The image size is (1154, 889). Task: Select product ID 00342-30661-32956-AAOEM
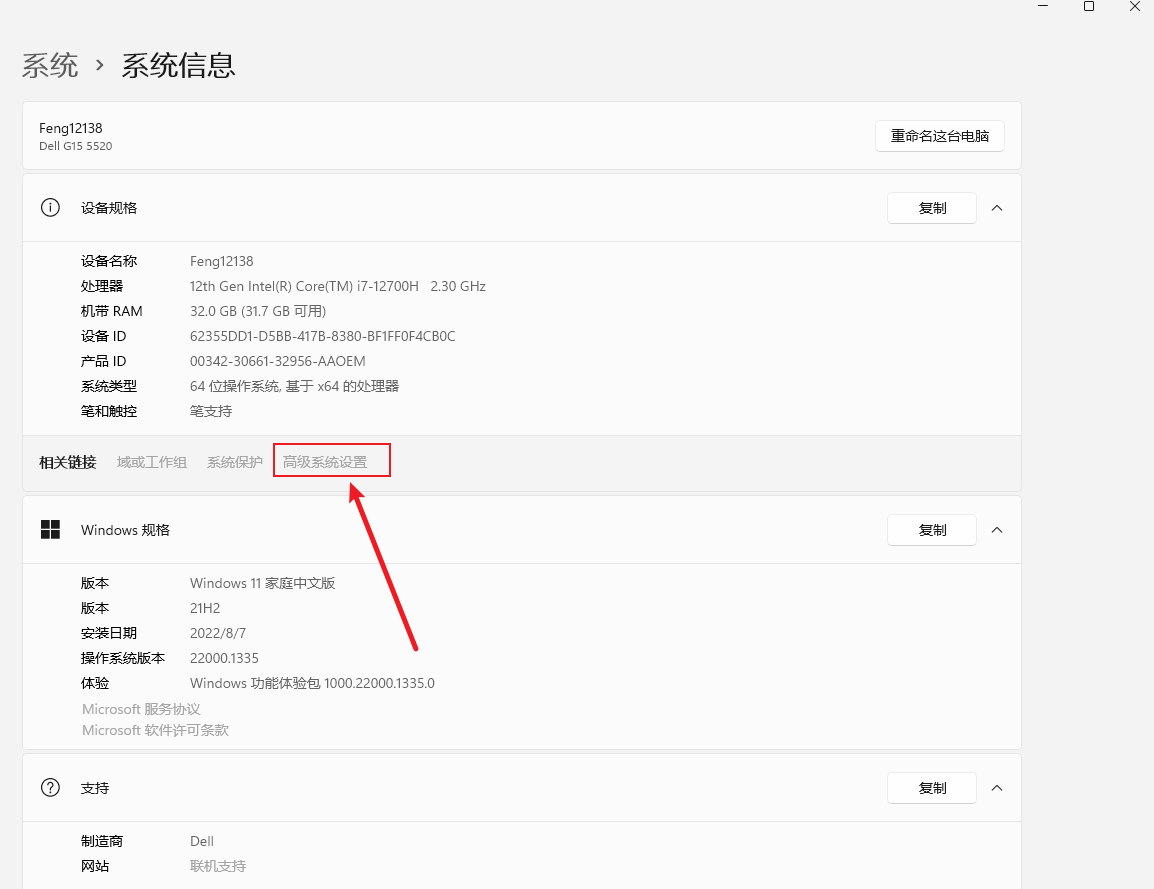[x=277, y=361]
